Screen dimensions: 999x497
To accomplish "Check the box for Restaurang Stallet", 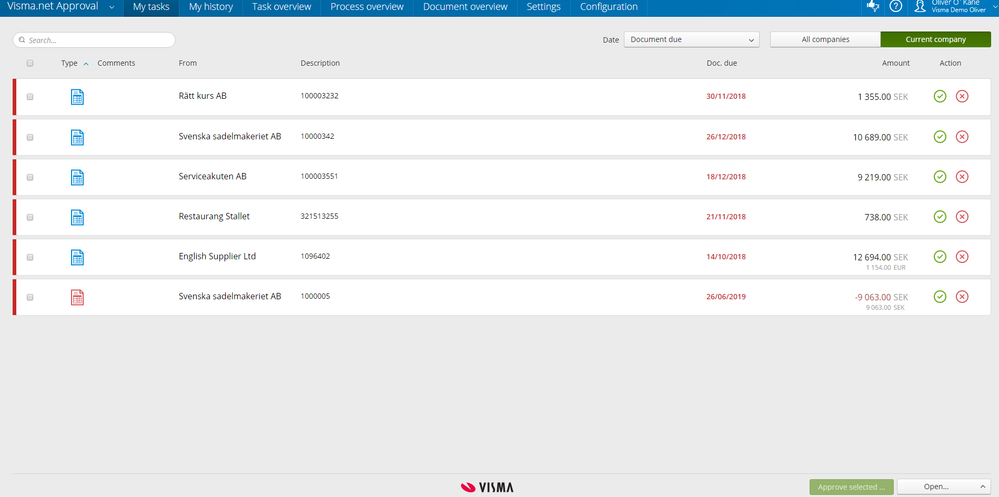I will tap(30, 217).
